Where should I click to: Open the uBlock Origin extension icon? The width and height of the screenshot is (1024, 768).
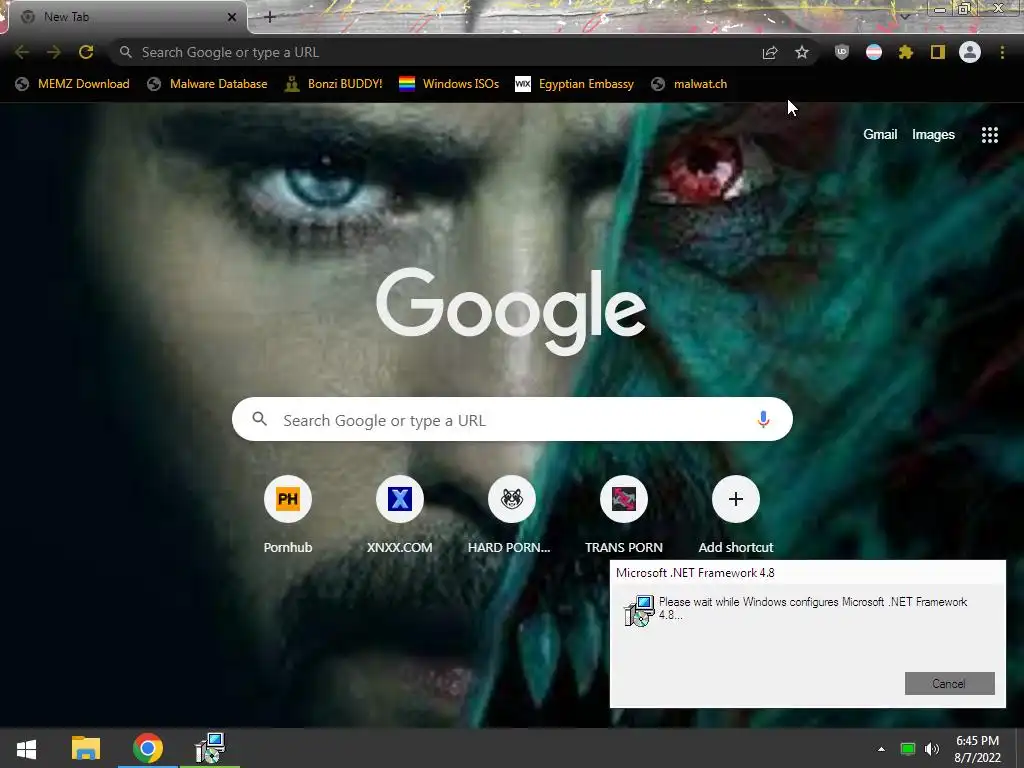pyautogui.click(x=842, y=52)
